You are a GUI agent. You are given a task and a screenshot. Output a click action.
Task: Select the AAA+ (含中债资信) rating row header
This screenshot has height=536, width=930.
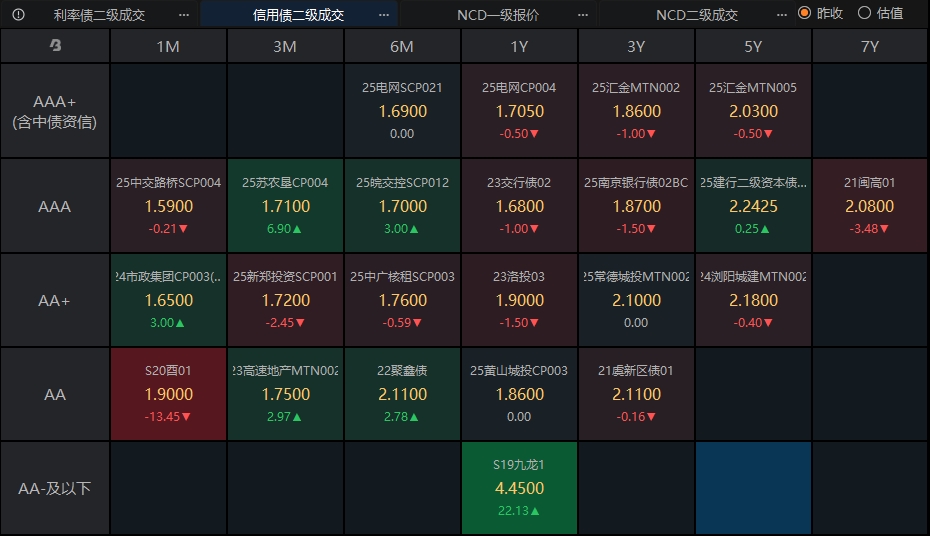pyautogui.click(x=55, y=111)
